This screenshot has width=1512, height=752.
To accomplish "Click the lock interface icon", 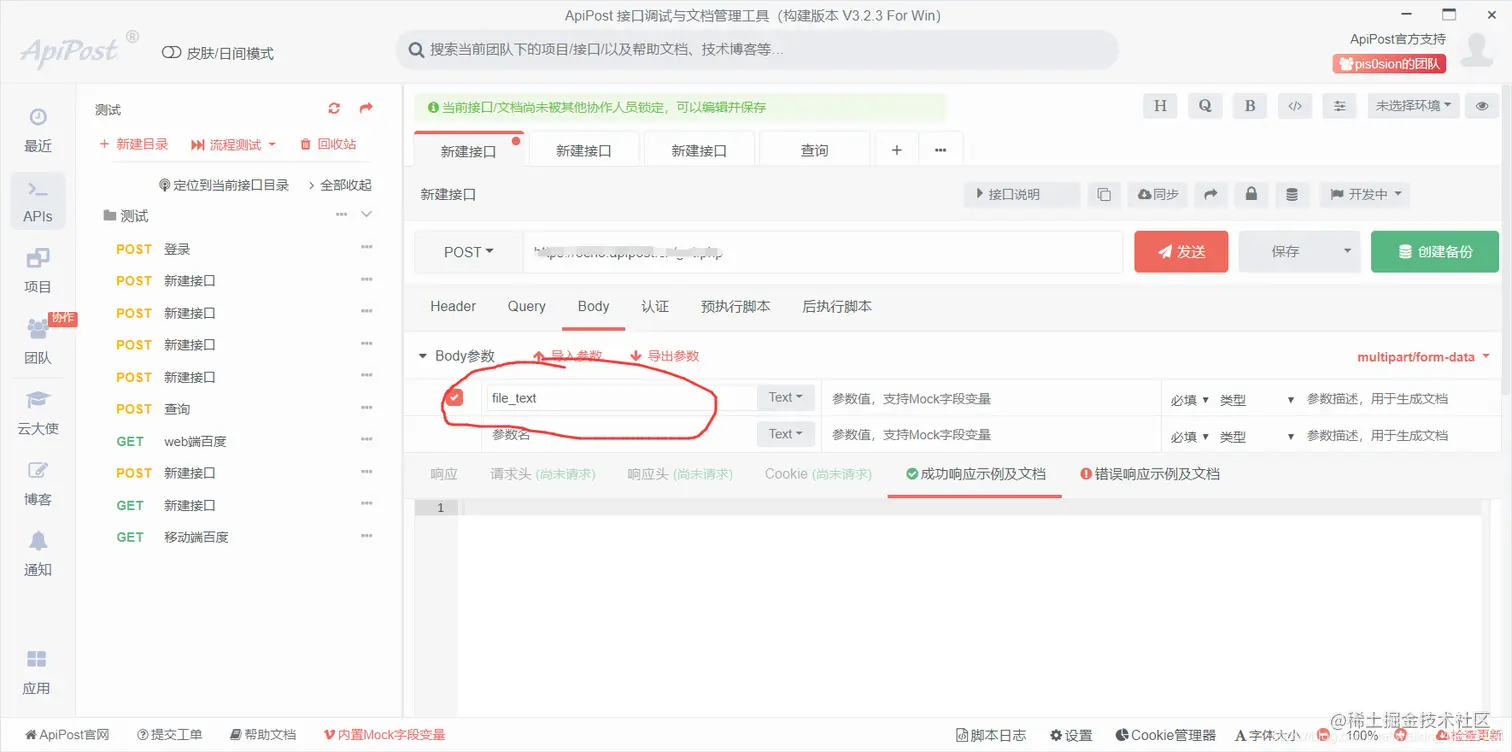I will (x=1251, y=195).
